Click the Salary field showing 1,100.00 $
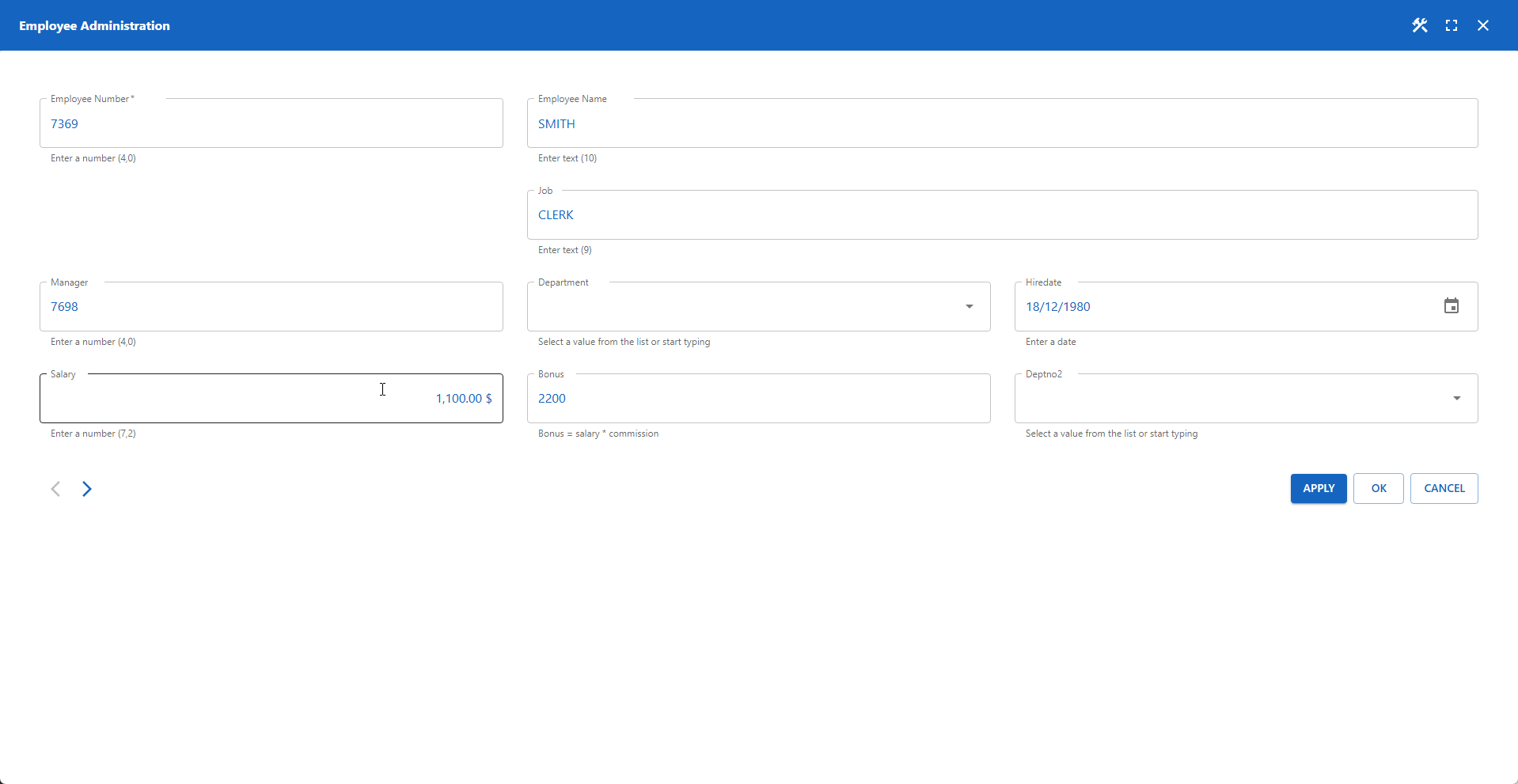Image resolution: width=1518 pixels, height=784 pixels. point(271,398)
